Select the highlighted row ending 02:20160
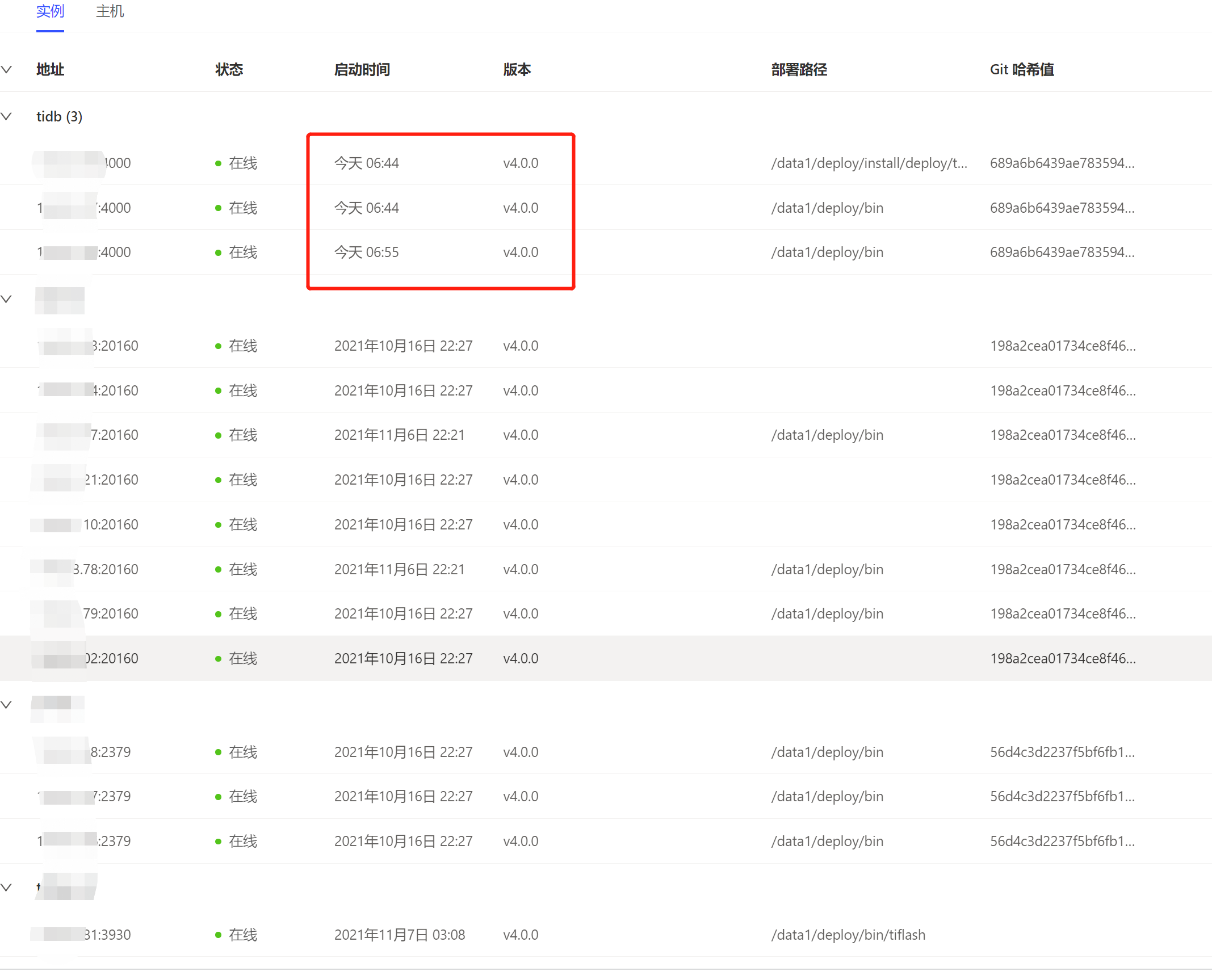This screenshot has width=1212, height=980. click(x=111, y=658)
